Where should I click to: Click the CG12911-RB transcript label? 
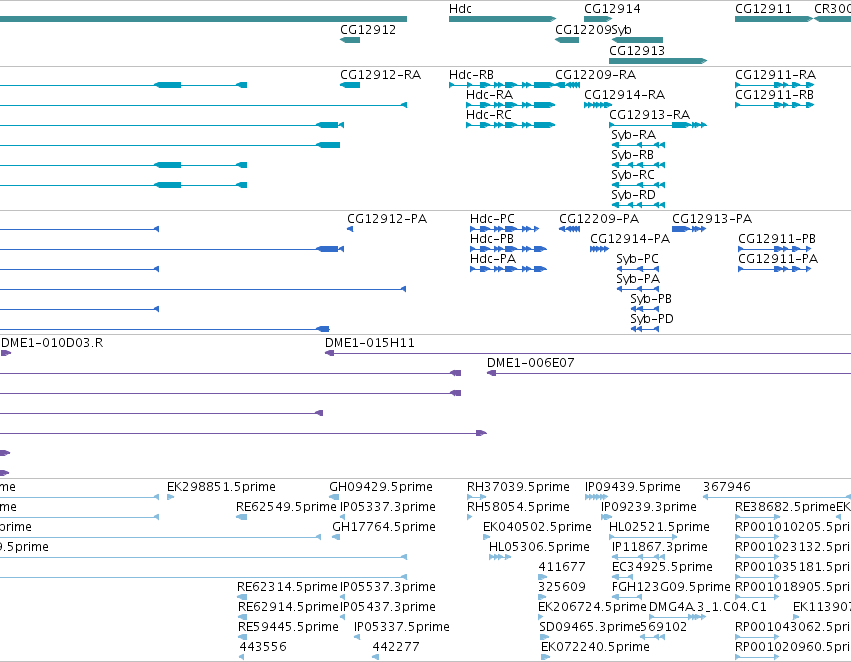pyautogui.click(x=774, y=94)
